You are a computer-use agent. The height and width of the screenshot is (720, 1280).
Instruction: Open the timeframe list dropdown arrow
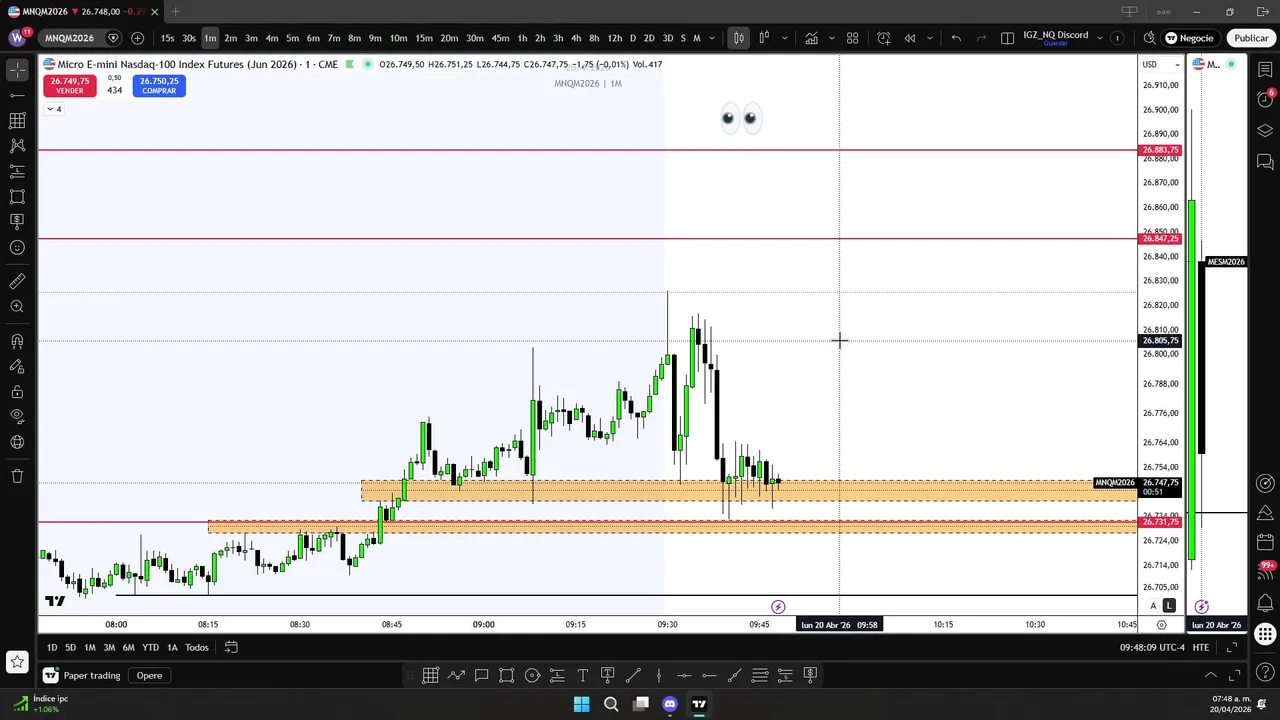712,38
